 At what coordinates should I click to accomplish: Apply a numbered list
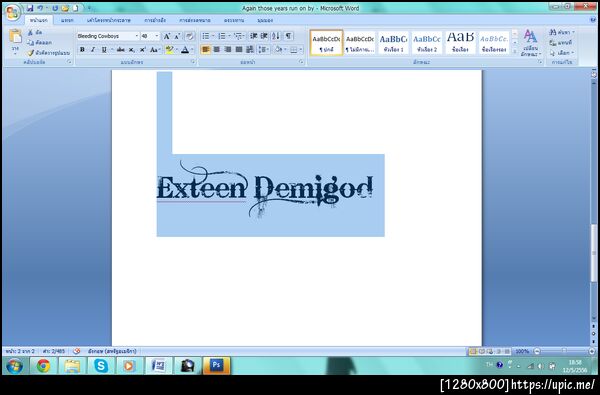point(222,36)
